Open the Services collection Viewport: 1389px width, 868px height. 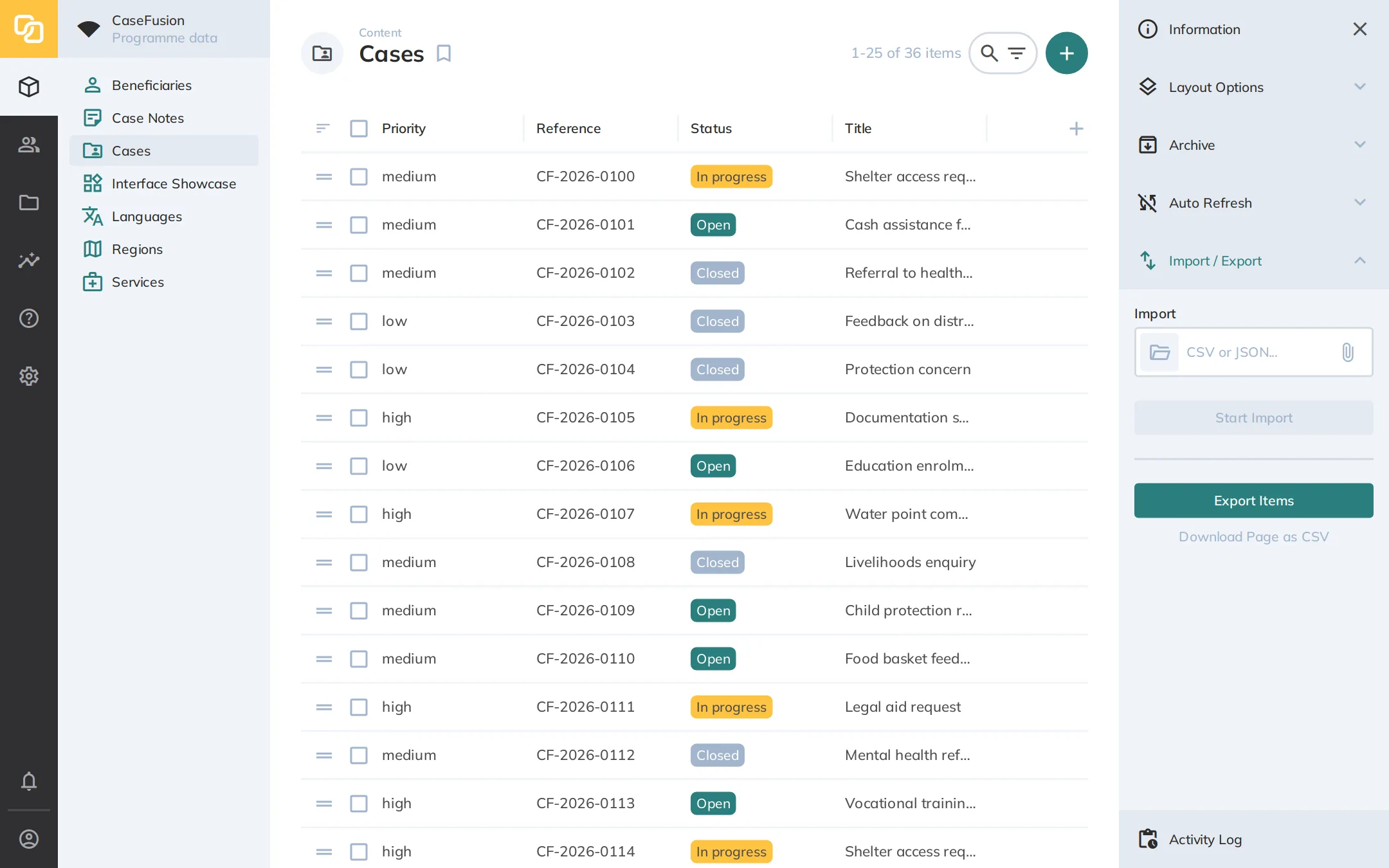[164, 282]
